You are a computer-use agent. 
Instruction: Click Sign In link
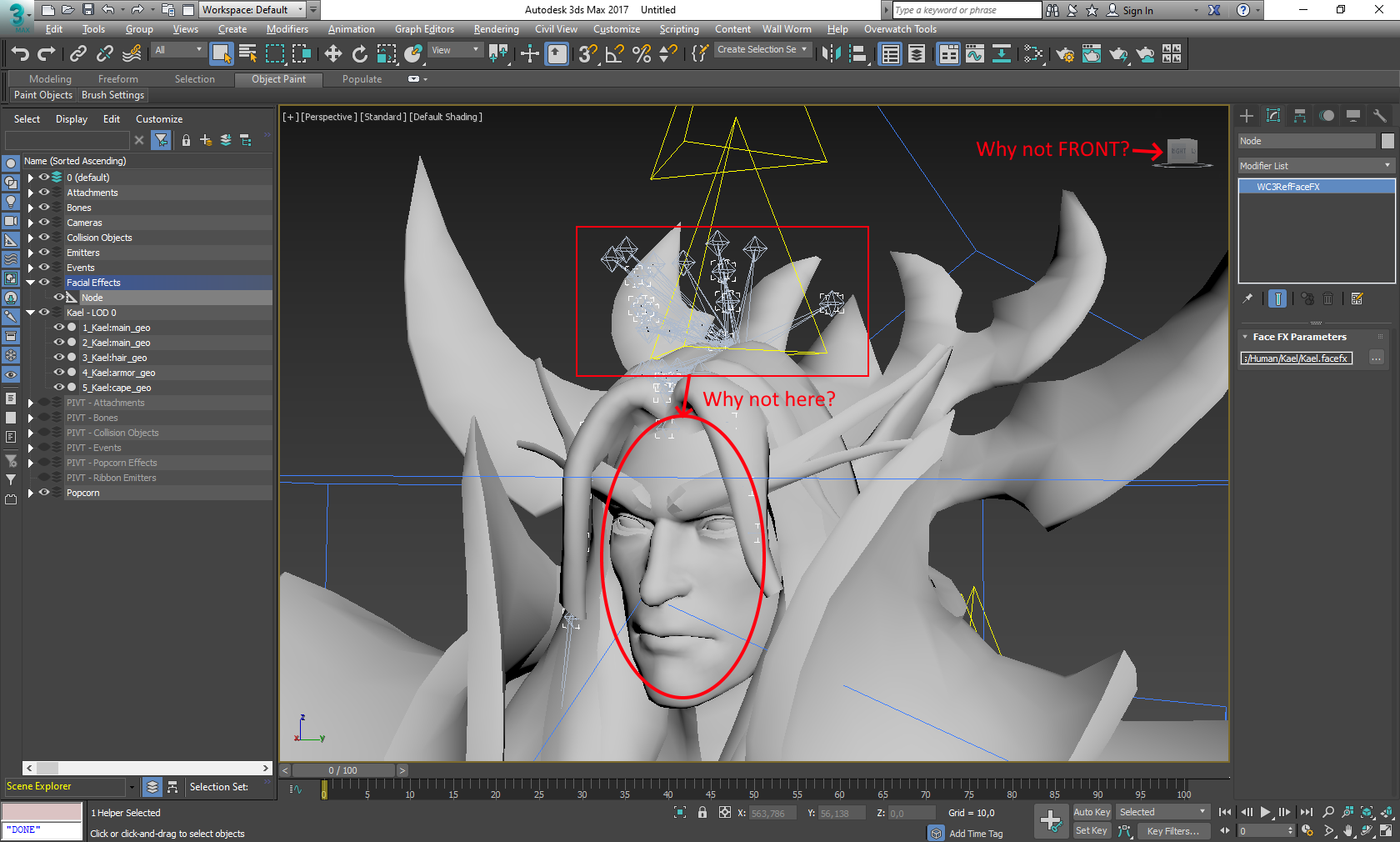click(x=1137, y=11)
